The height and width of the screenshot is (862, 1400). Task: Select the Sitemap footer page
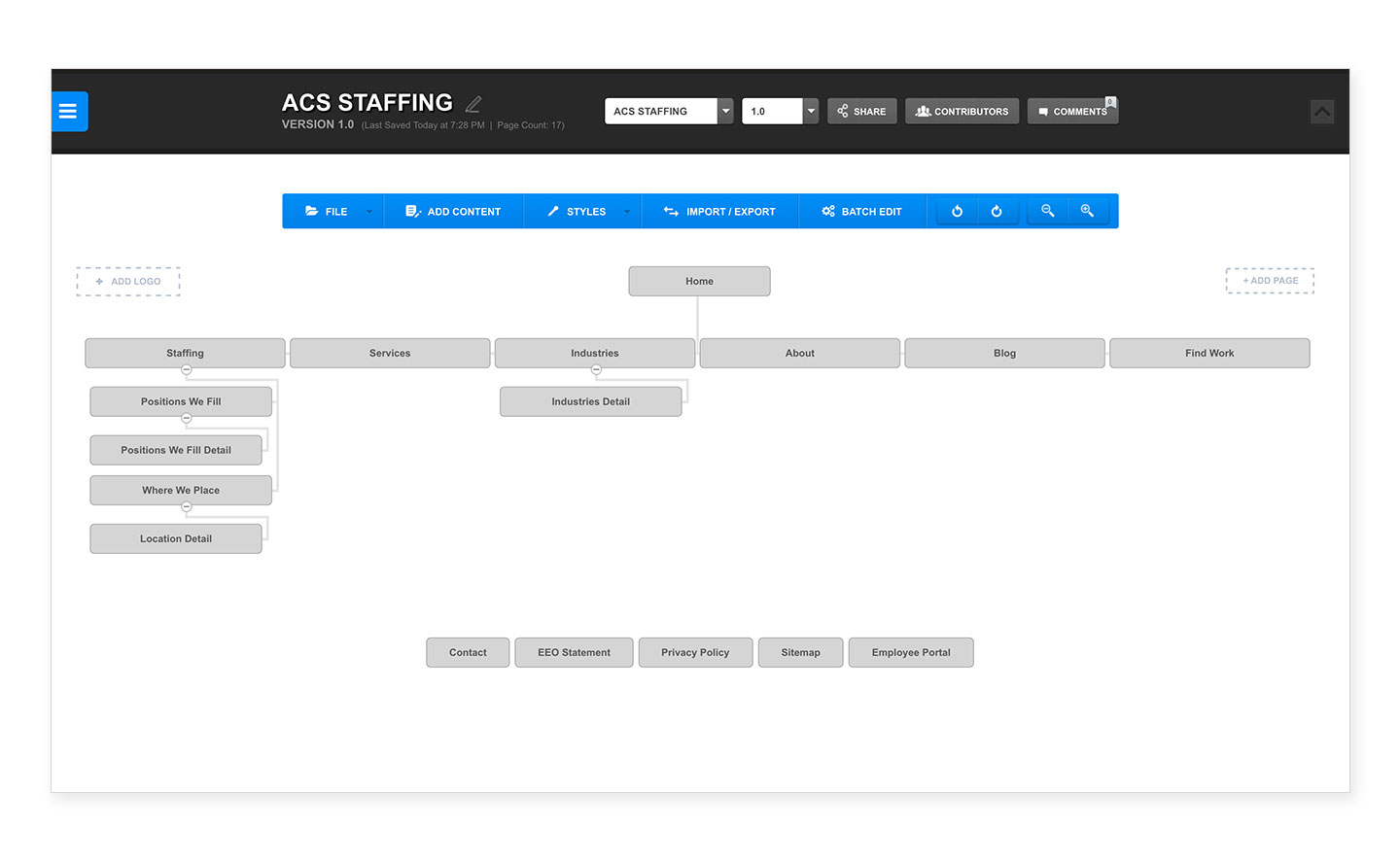[x=801, y=653]
